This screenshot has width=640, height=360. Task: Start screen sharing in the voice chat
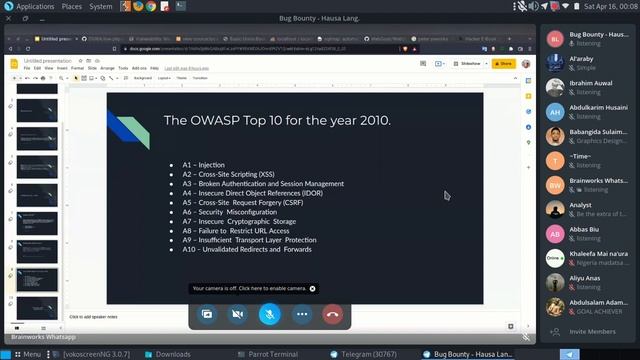207,314
